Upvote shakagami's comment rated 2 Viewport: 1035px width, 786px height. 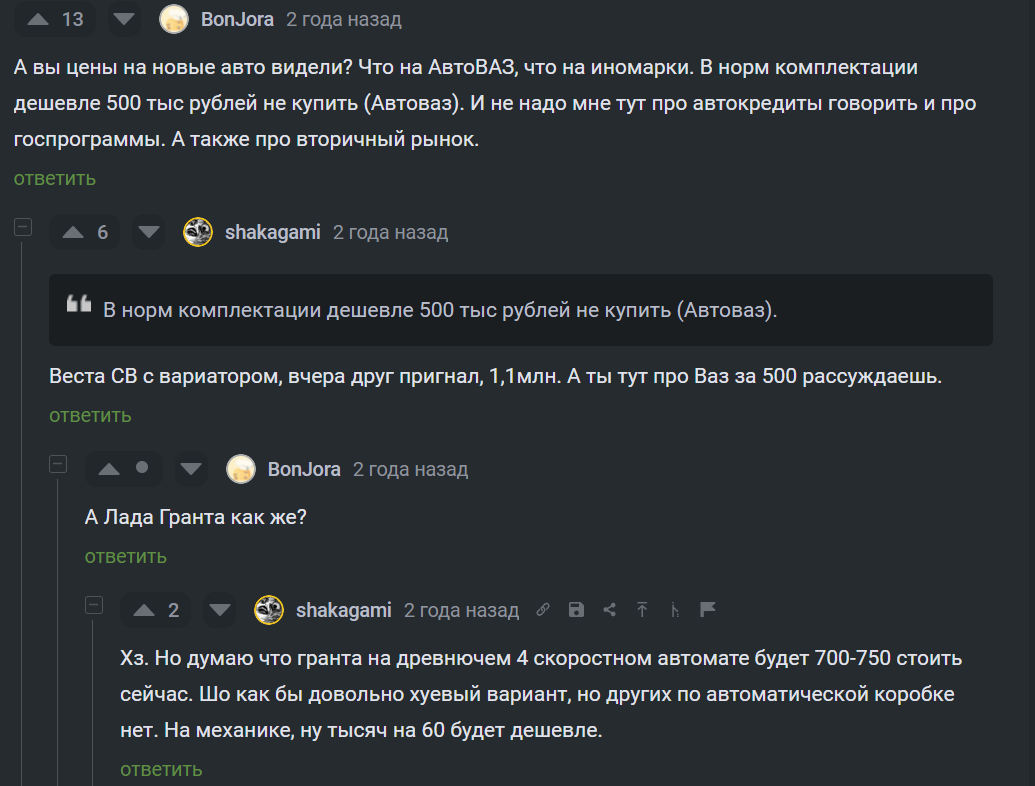click(144, 610)
